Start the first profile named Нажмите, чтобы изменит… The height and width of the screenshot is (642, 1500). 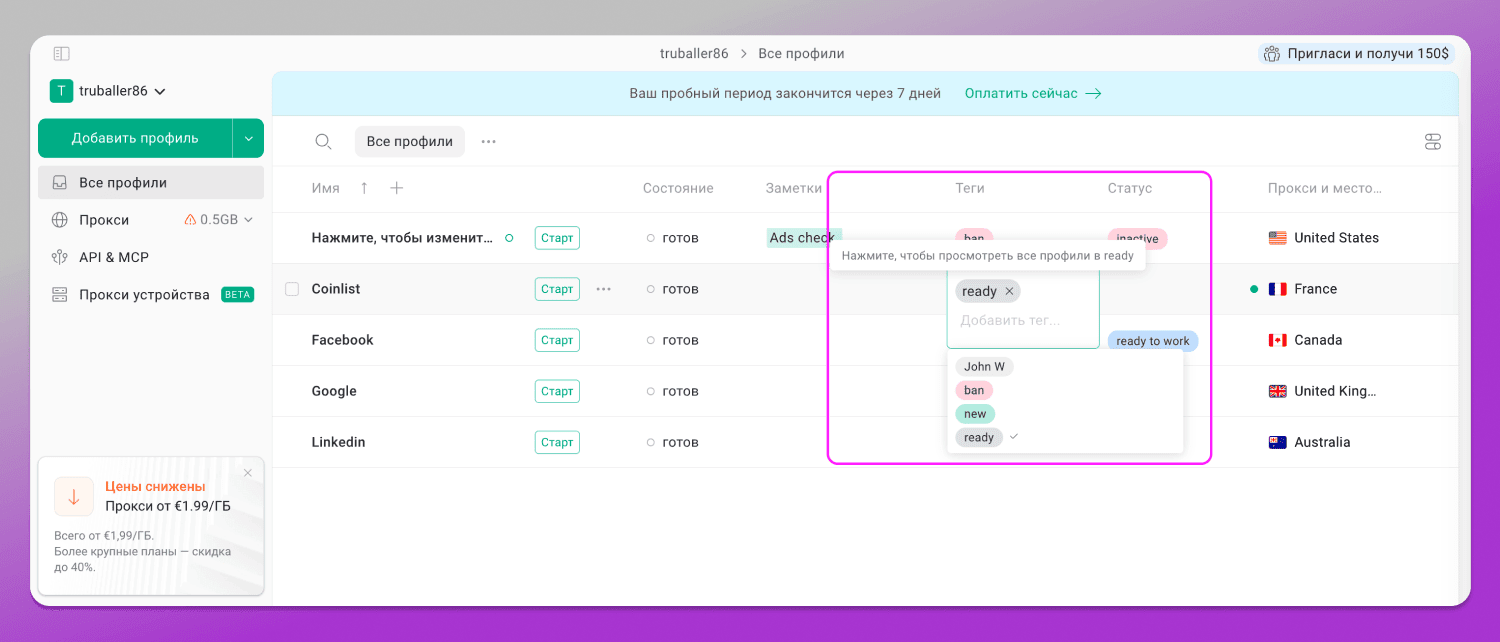point(557,238)
